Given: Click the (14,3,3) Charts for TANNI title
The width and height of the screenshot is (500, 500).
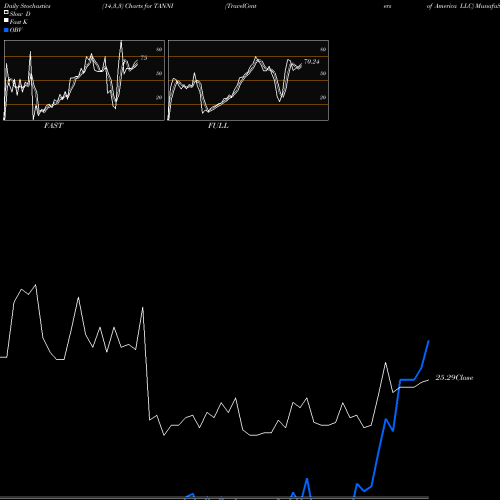Looking at the screenshot, I should pos(138,6).
